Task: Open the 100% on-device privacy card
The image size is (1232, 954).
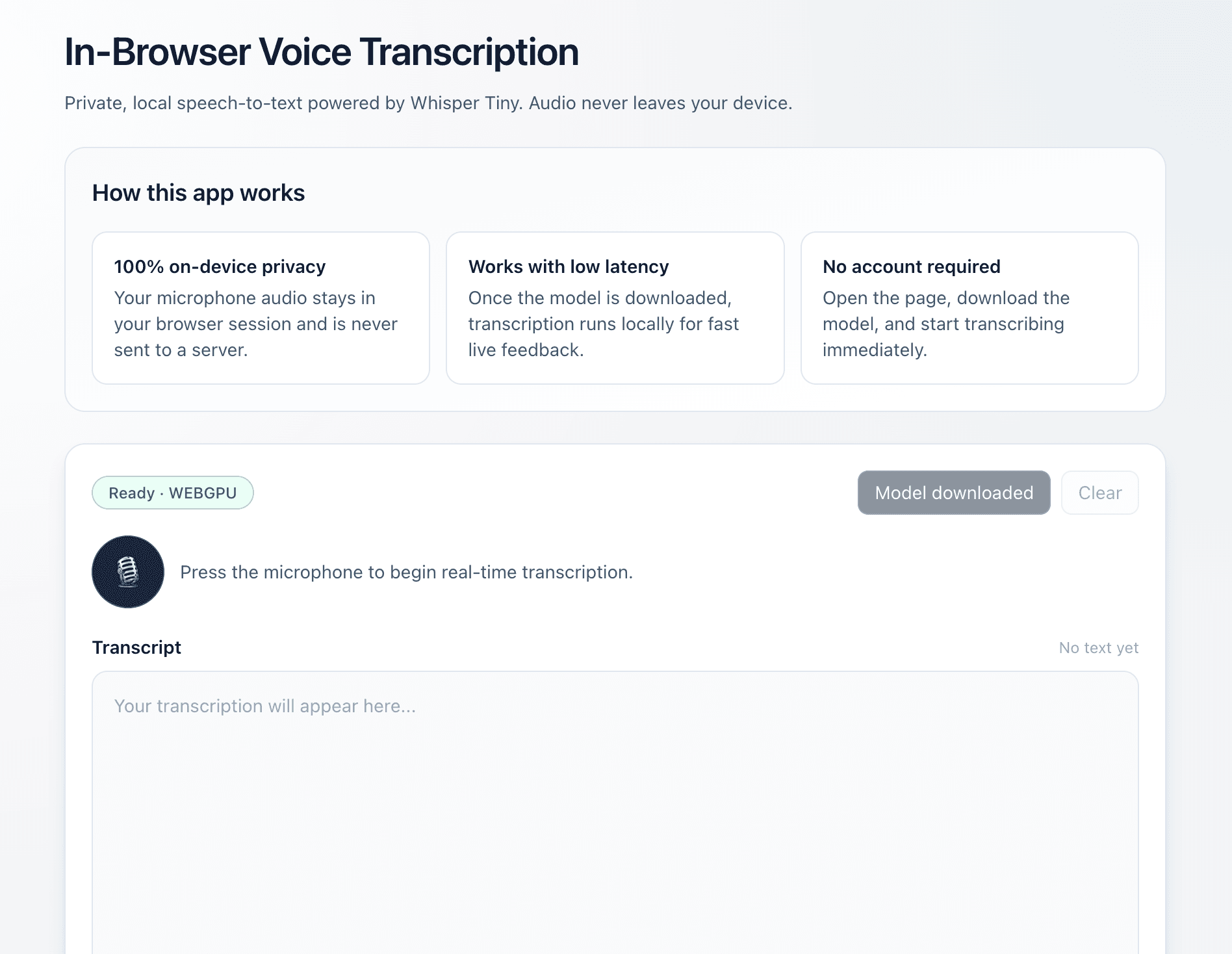Action: [x=260, y=308]
